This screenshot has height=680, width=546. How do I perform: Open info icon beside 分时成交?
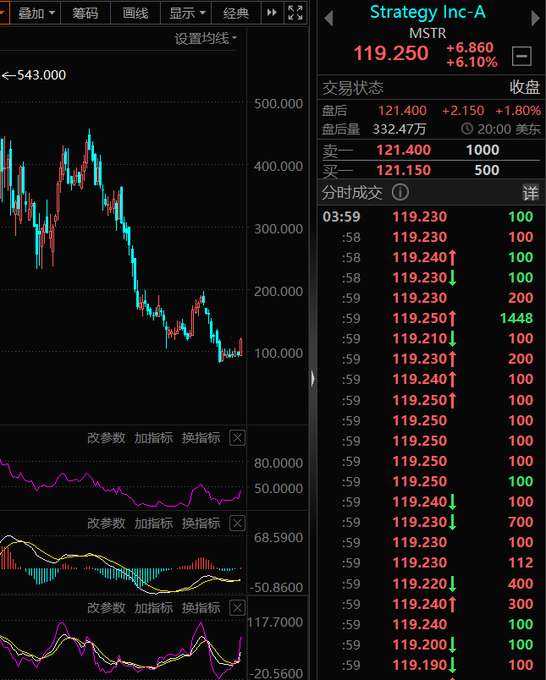(x=400, y=192)
